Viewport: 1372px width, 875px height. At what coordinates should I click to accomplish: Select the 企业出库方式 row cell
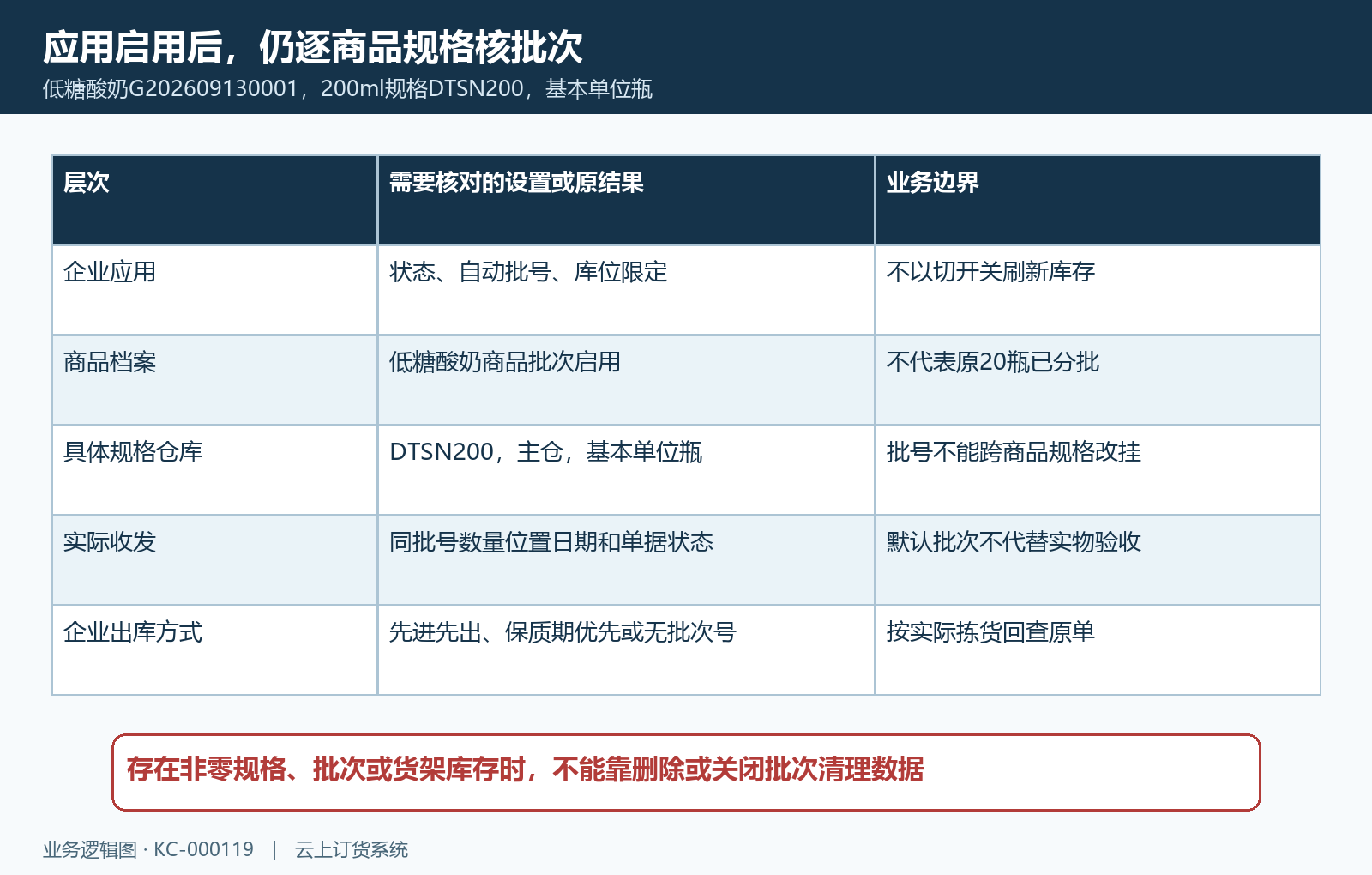click(x=215, y=649)
